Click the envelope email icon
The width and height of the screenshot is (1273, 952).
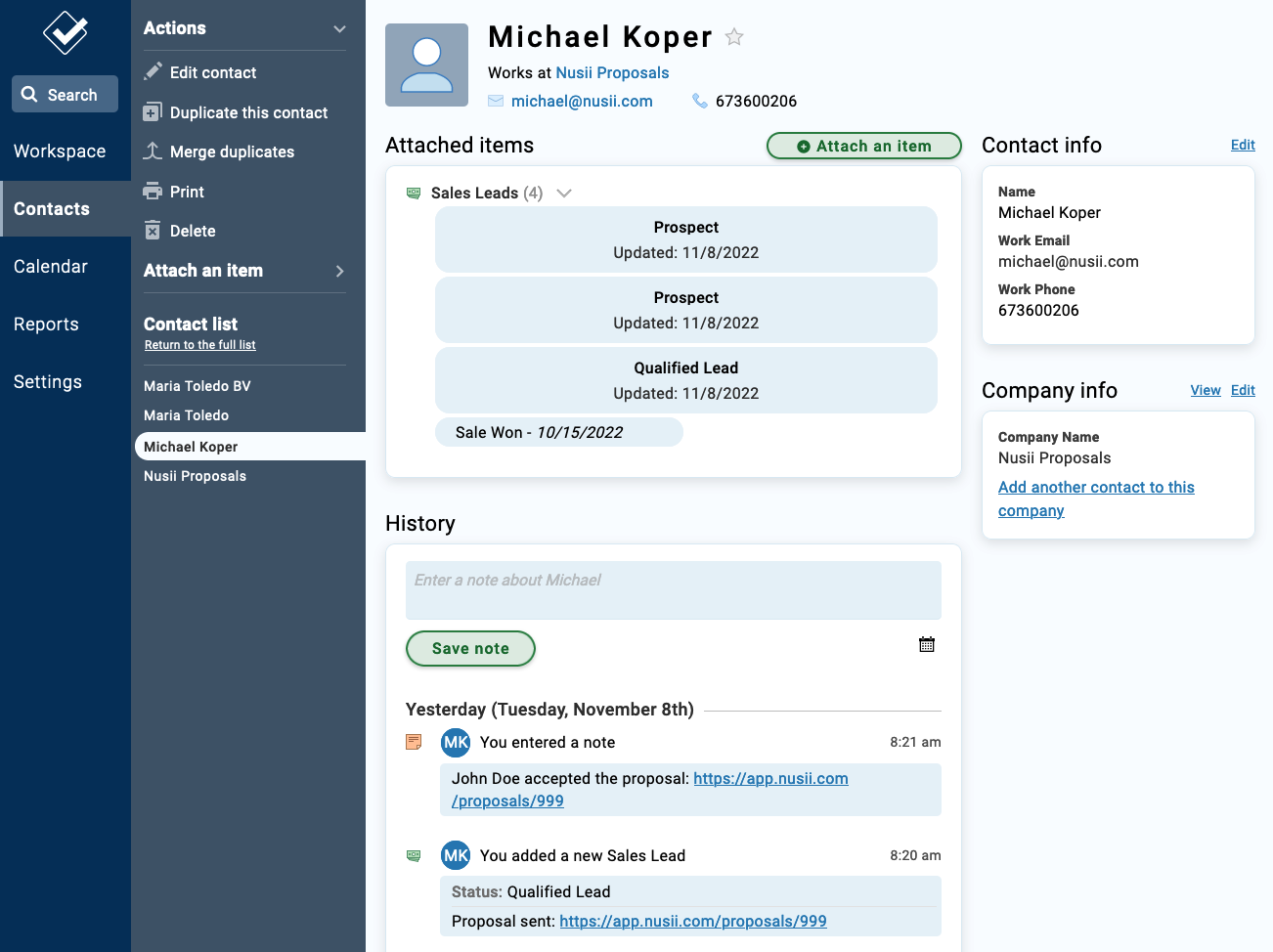click(496, 101)
